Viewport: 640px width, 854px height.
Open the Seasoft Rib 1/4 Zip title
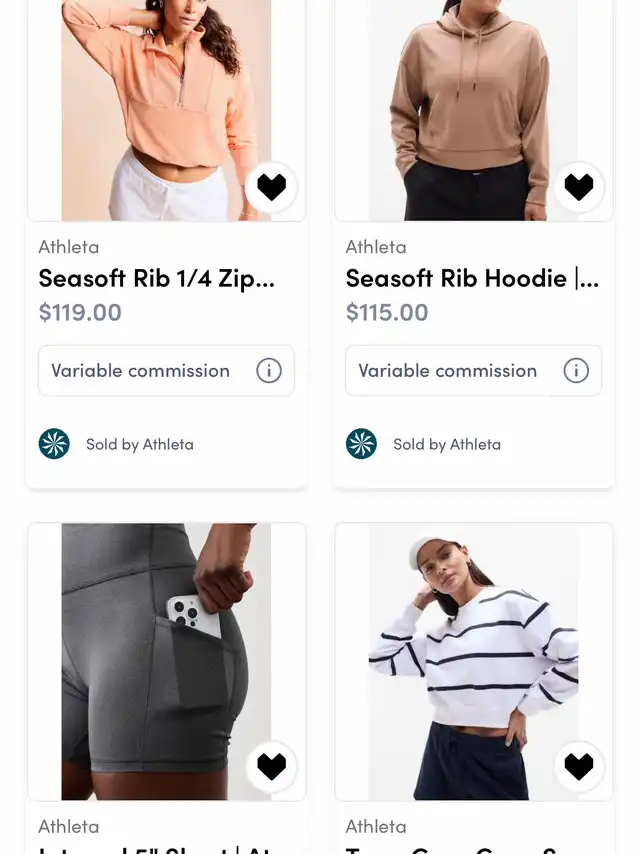pyautogui.click(x=156, y=278)
